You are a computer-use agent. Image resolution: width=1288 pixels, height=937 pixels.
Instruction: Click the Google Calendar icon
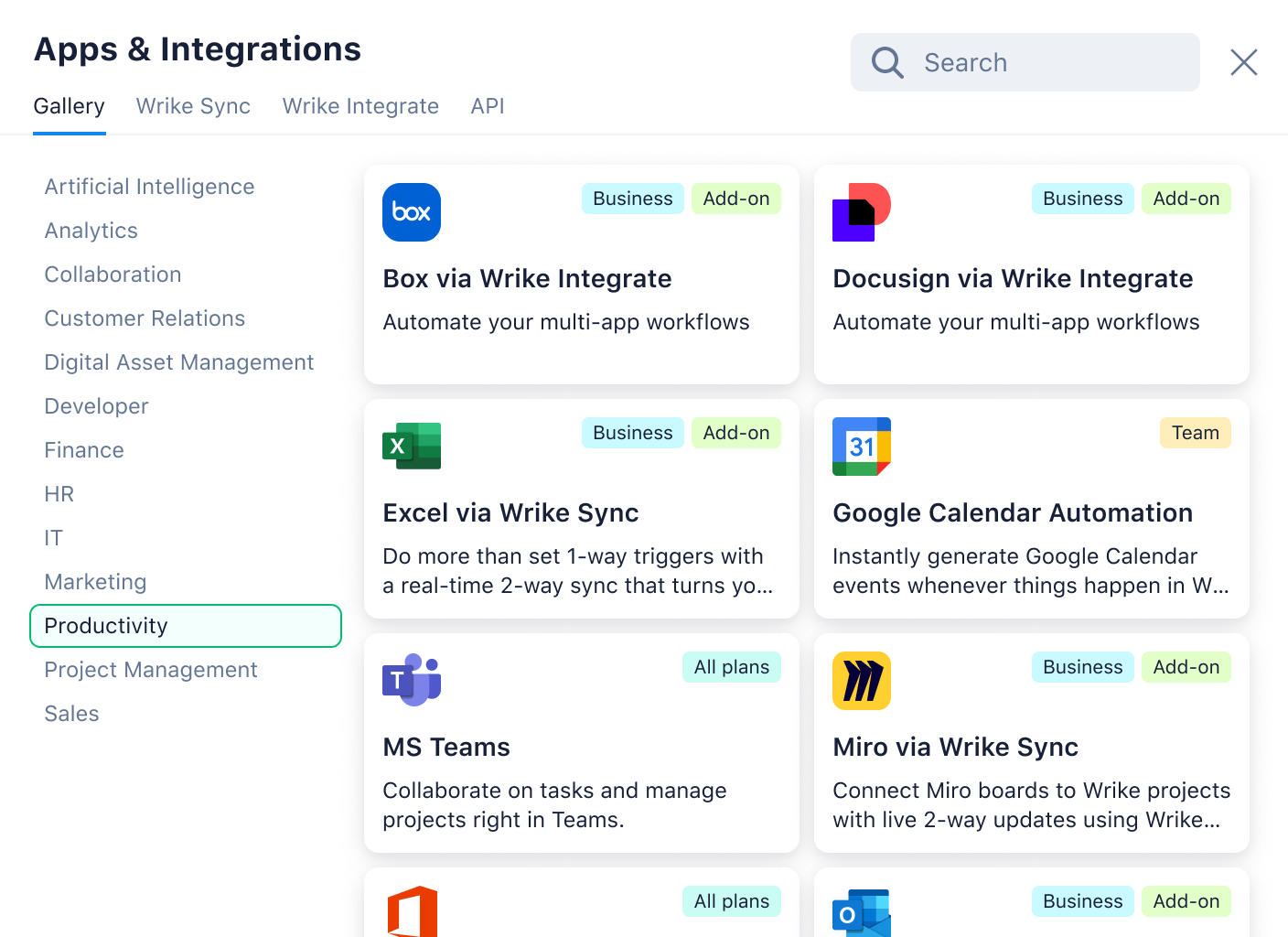[861, 447]
